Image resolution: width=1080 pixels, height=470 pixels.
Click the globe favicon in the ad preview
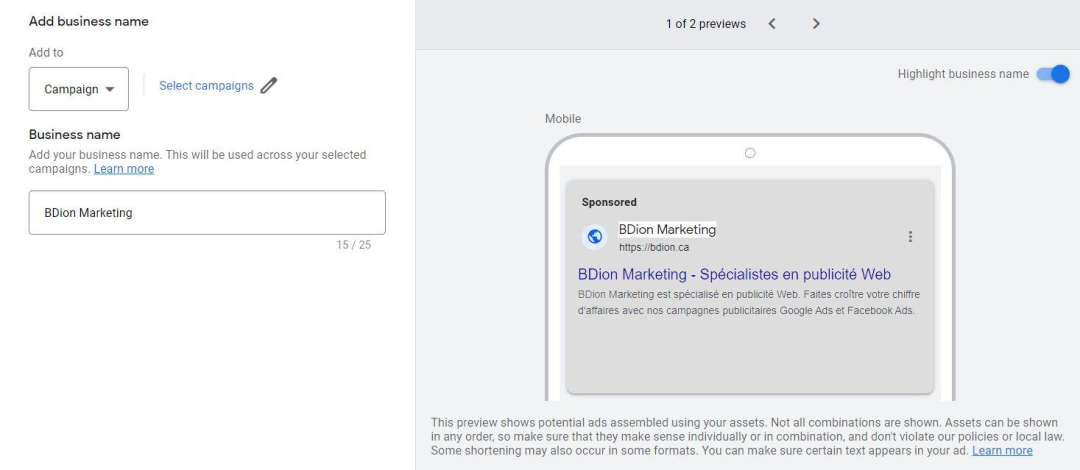click(594, 237)
